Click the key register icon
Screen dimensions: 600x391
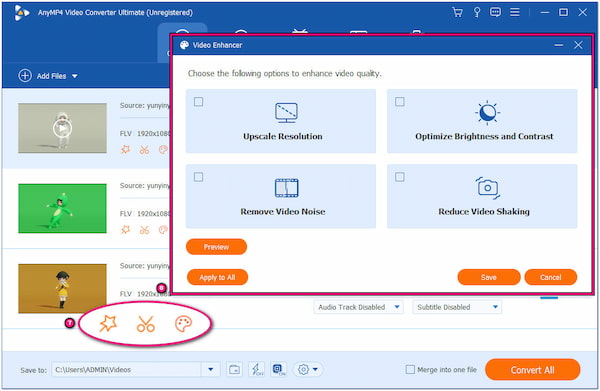point(477,13)
